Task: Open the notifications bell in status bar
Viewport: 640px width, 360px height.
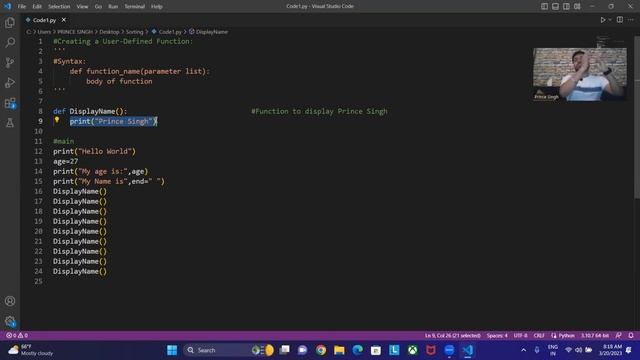Action: (631, 335)
